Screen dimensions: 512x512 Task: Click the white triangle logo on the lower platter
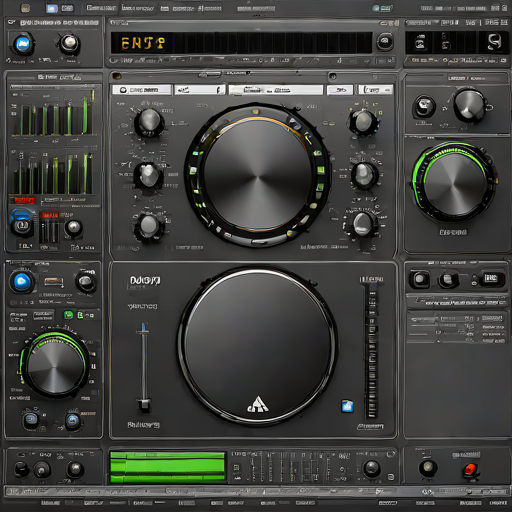pos(258,404)
